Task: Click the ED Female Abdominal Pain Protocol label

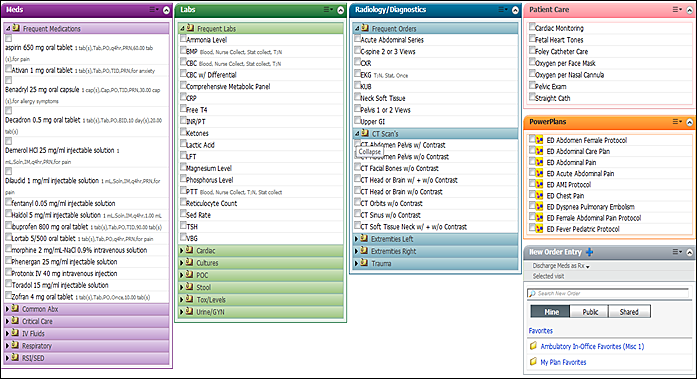Action: coord(593,218)
